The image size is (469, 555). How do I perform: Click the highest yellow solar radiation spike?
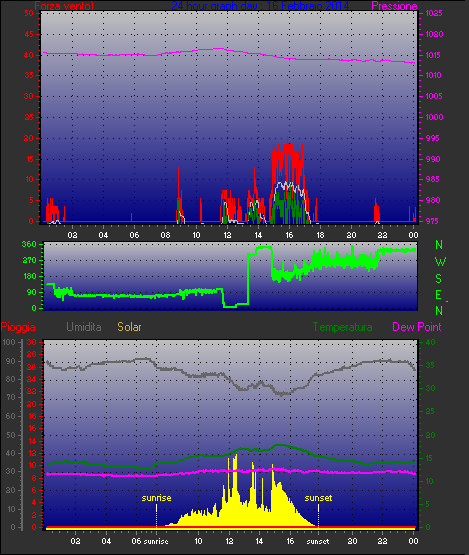pos(236,457)
